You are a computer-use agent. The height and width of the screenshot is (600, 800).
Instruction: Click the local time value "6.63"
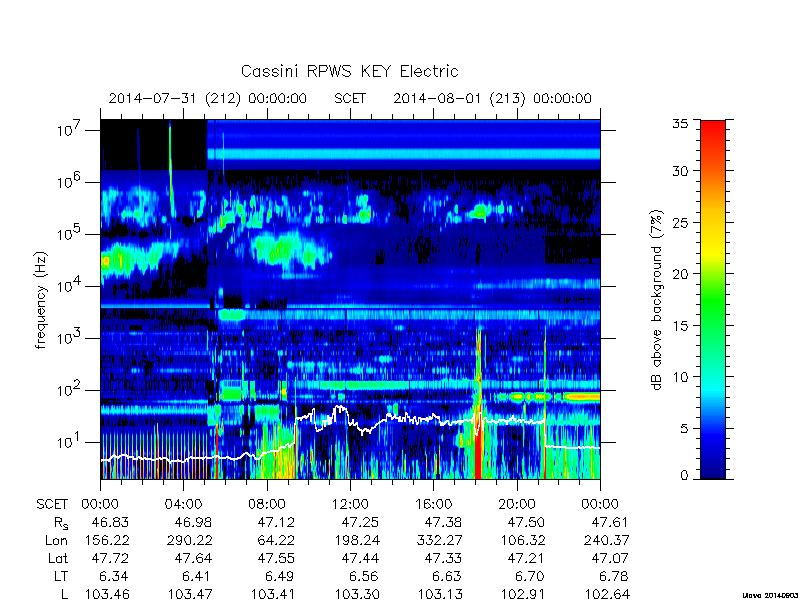pyautogui.click(x=446, y=576)
